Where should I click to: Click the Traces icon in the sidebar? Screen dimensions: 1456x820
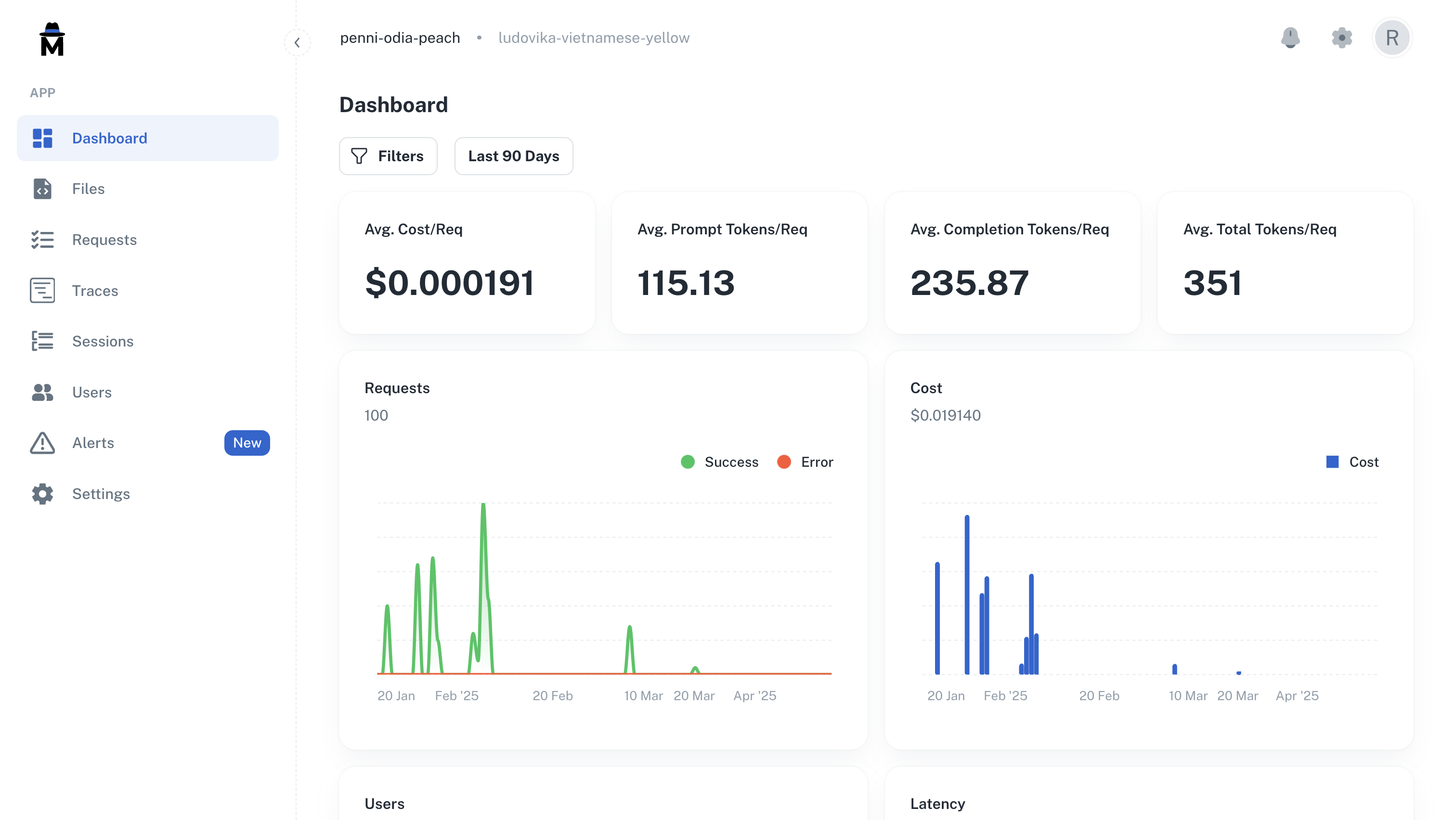[x=42, y=290]
